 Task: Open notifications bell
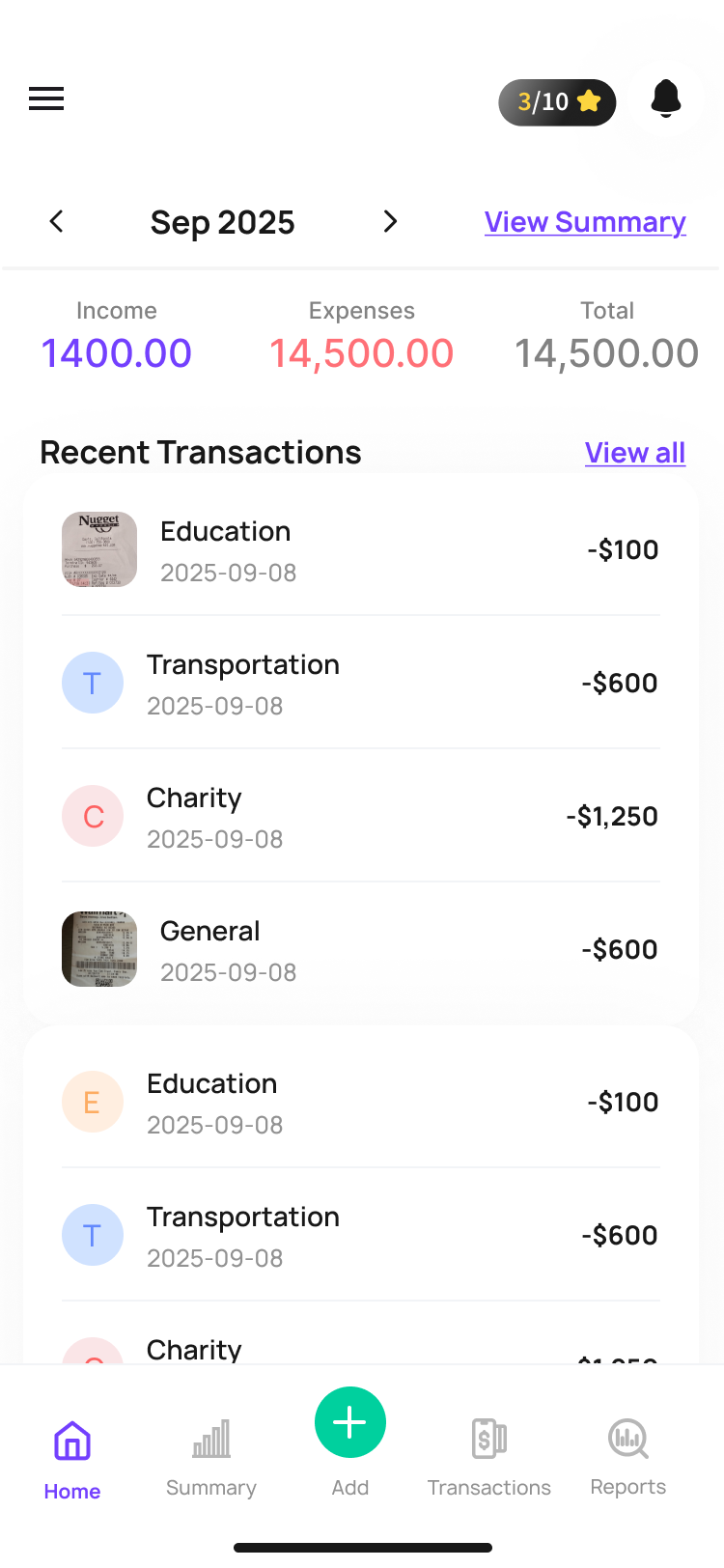pos(666,99)
